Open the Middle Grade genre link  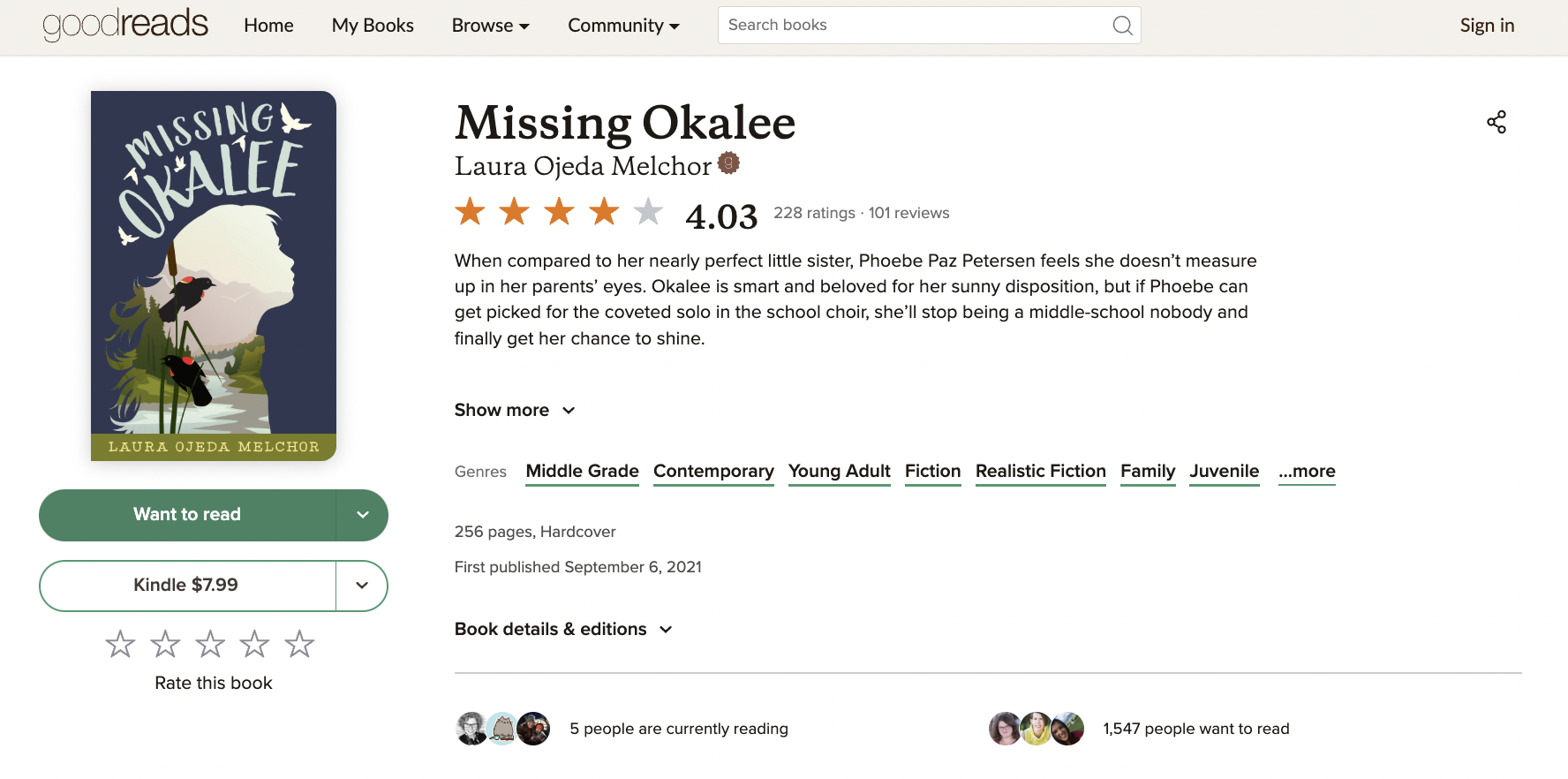click(x=582, y=471)
